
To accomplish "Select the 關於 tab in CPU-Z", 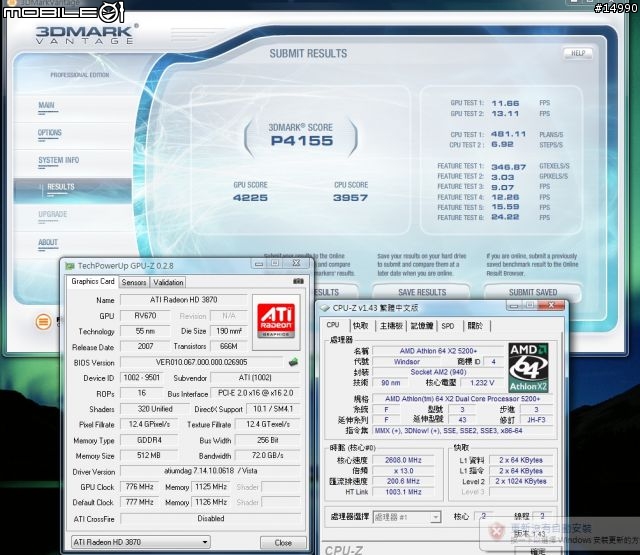I will coord(475,326).
